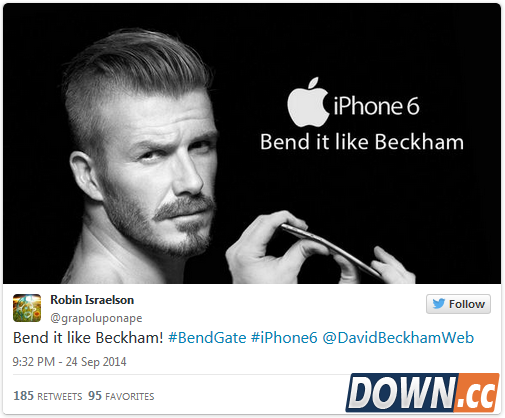505x418 pixels.
Task: View the 95 favorites count
Action: coord(121,396)
